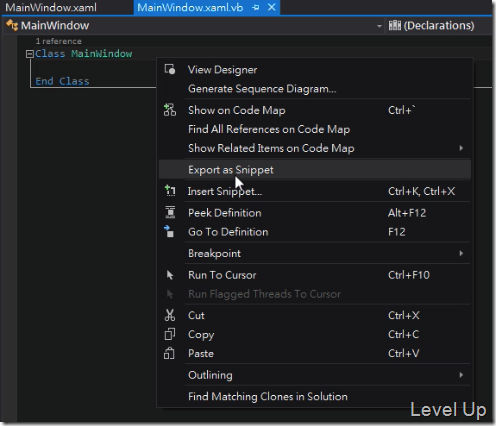The image size is (496, 426).
Task: Click the Paste clipboard icon
Action: tap(169, 353)
